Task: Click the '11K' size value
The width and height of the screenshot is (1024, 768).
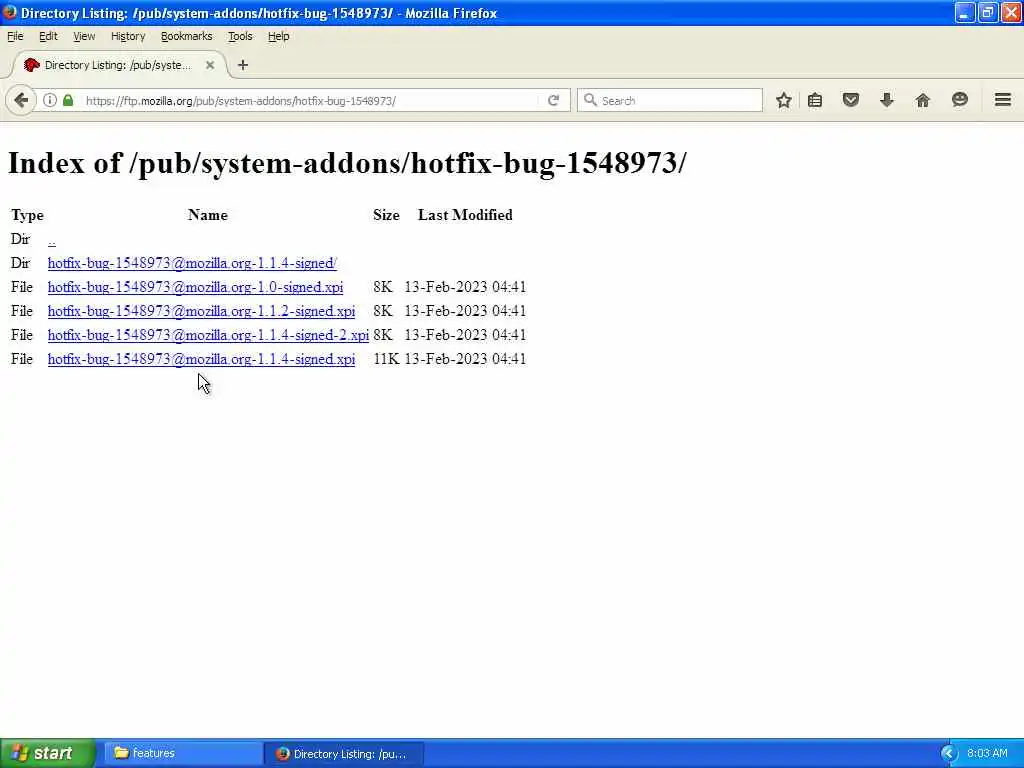Action: [x=386, y=359]
